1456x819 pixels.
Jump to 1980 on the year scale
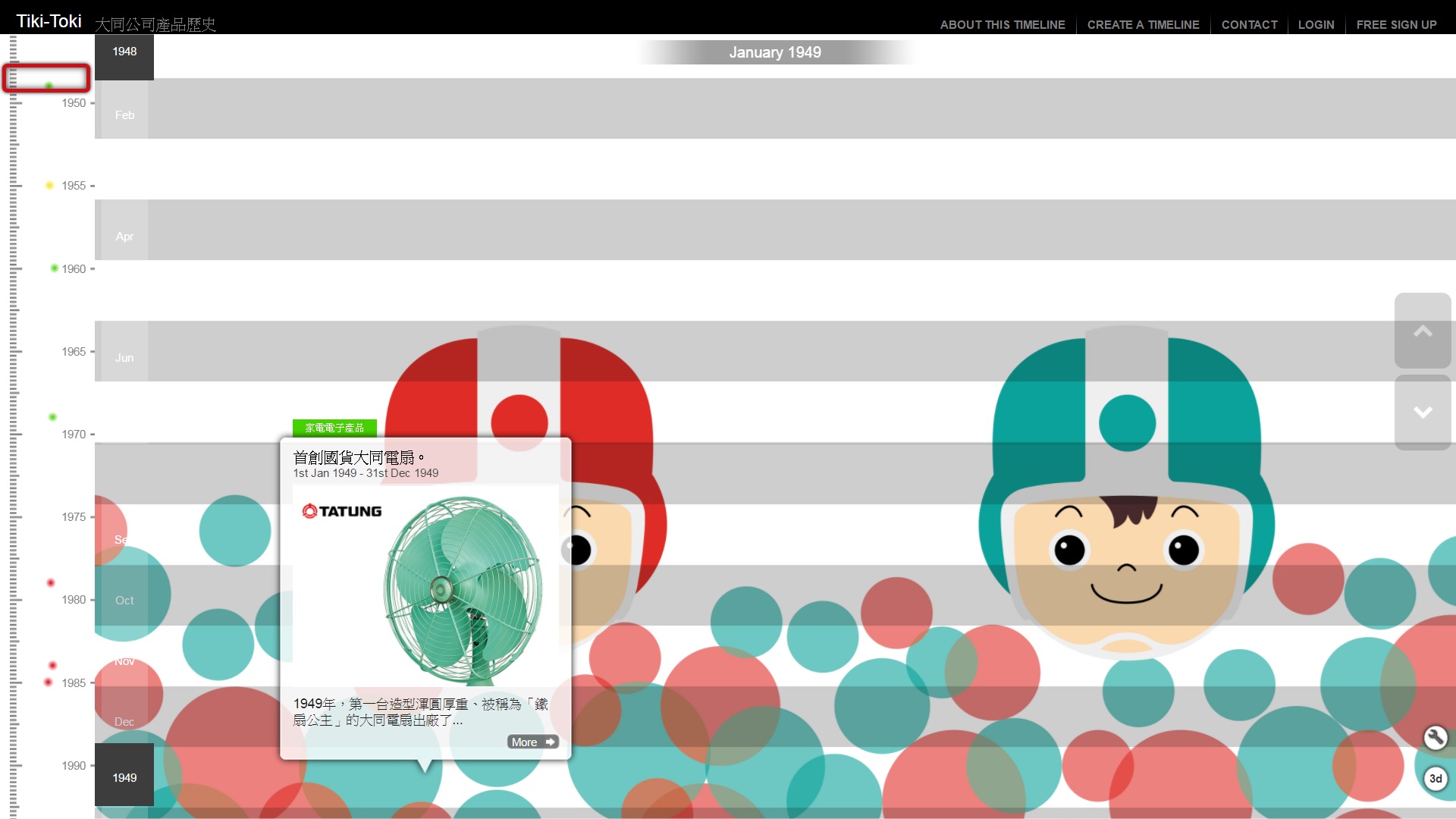74,600
